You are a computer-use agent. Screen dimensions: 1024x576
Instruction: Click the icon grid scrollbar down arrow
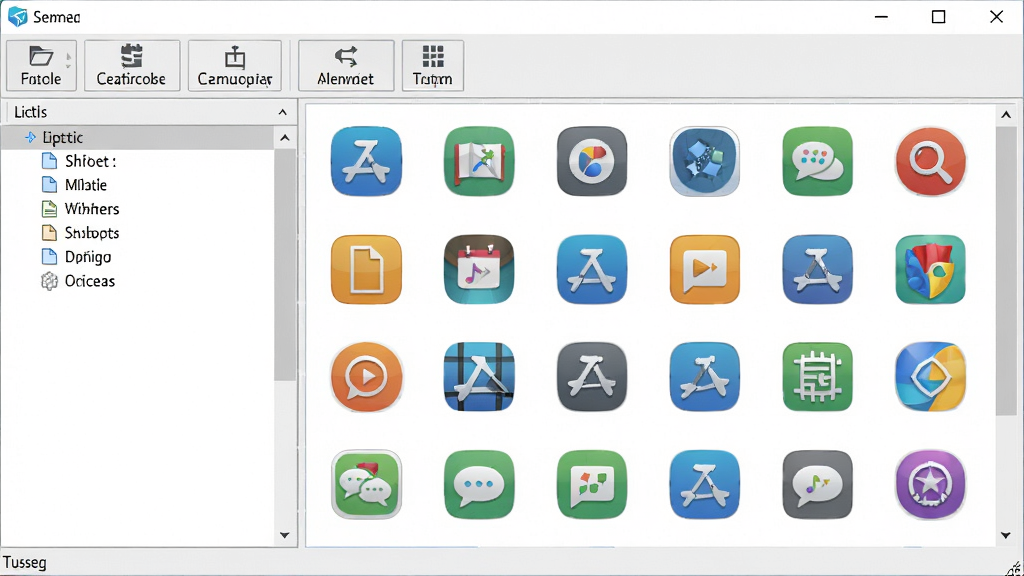tap(1006, 536)
